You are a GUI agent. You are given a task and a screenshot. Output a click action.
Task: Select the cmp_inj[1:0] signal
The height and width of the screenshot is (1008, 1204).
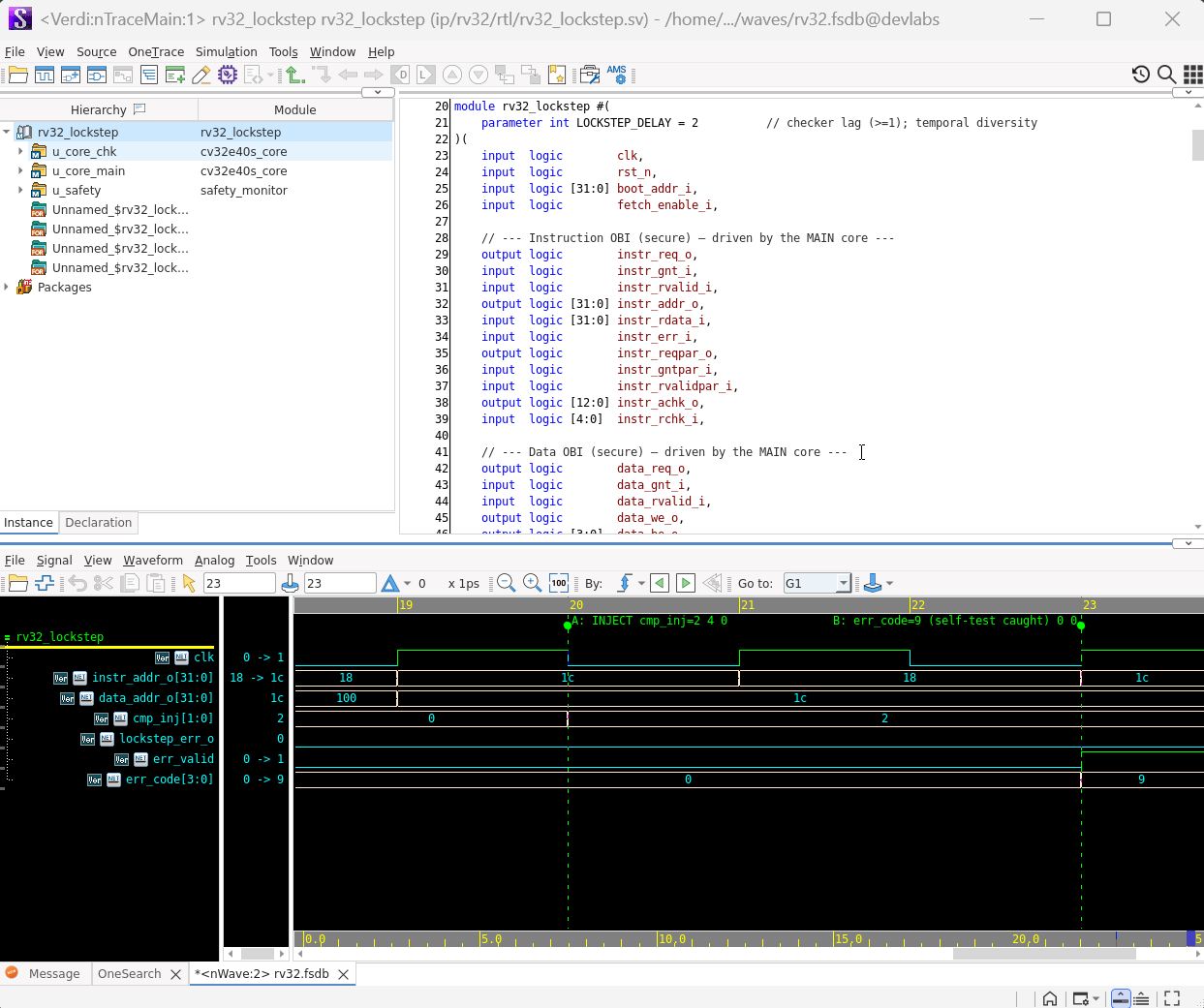pos(172,718)
